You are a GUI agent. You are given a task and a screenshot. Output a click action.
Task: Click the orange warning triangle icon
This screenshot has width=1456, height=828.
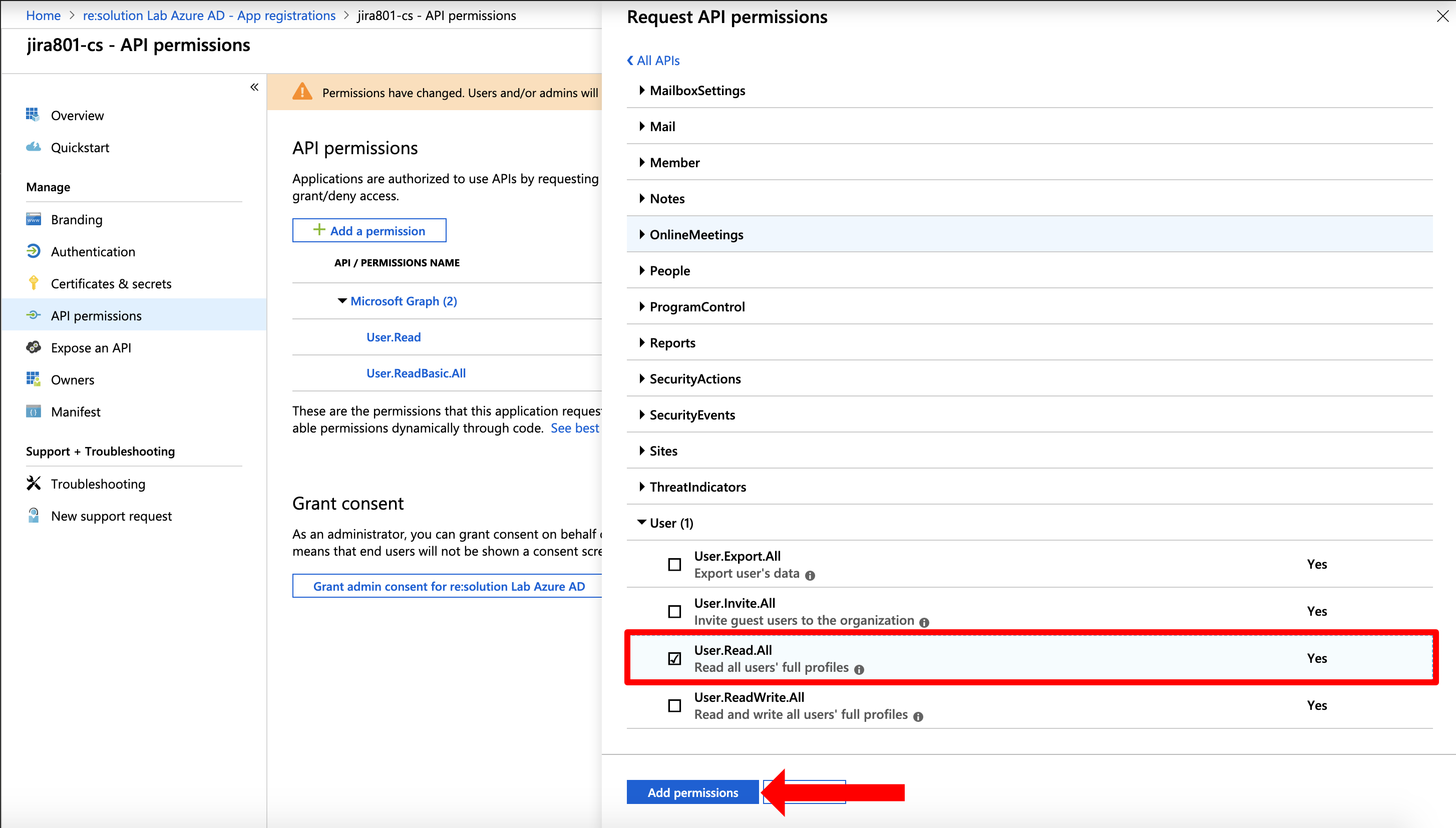(x=302, y=92)
